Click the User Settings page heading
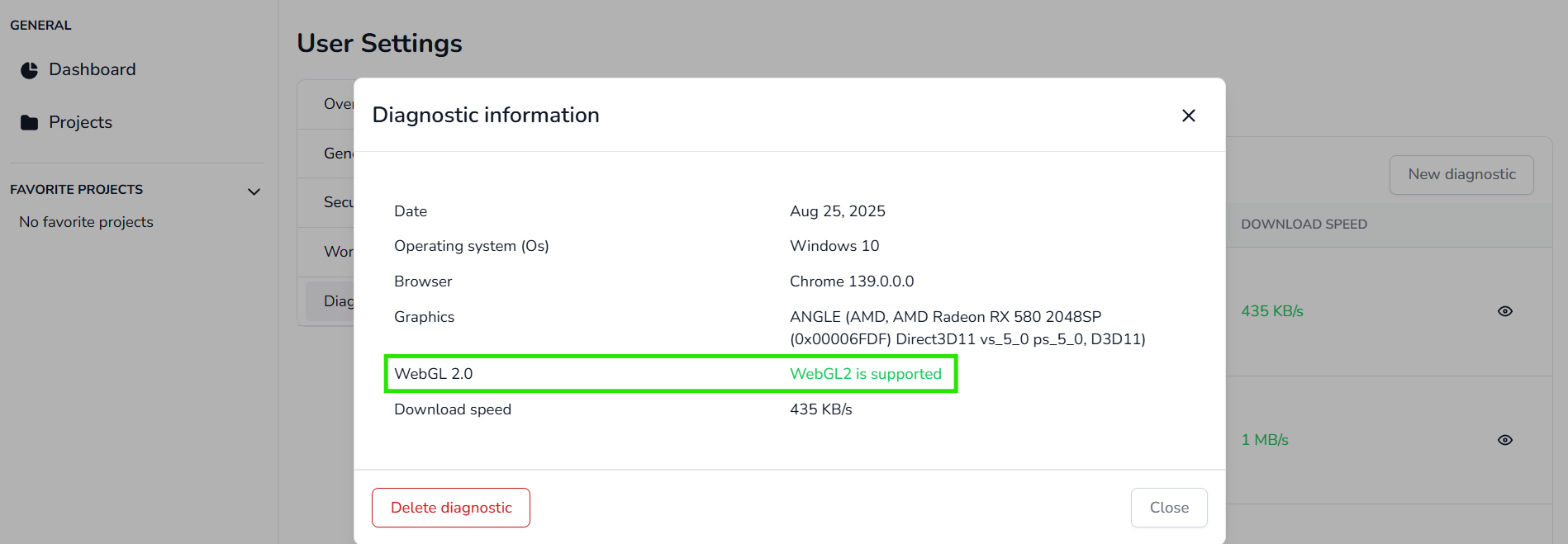 [379, 43]
